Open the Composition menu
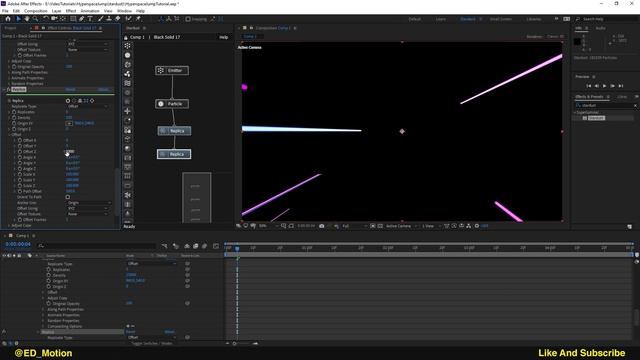640x360 pixels. click(36, 11)
